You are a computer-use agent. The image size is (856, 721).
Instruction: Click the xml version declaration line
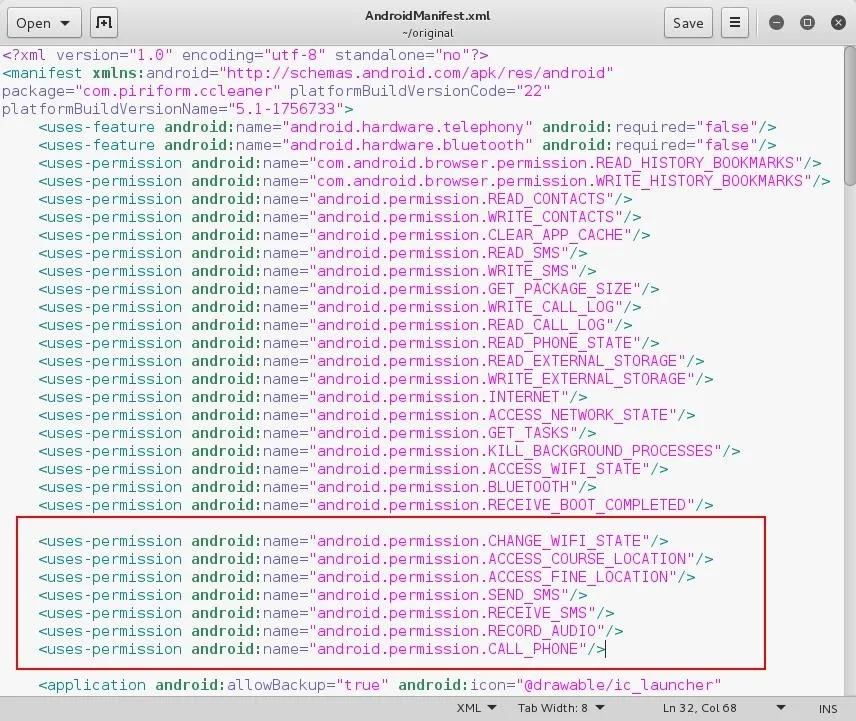click(245, 55)
